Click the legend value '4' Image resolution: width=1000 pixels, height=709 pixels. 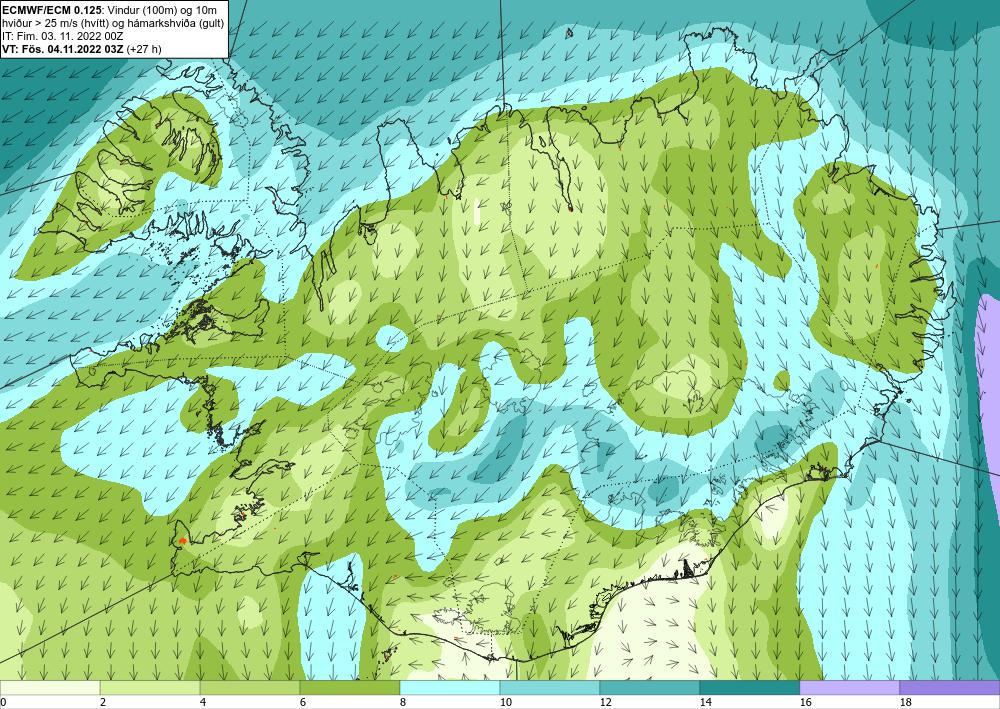[203, 703]
